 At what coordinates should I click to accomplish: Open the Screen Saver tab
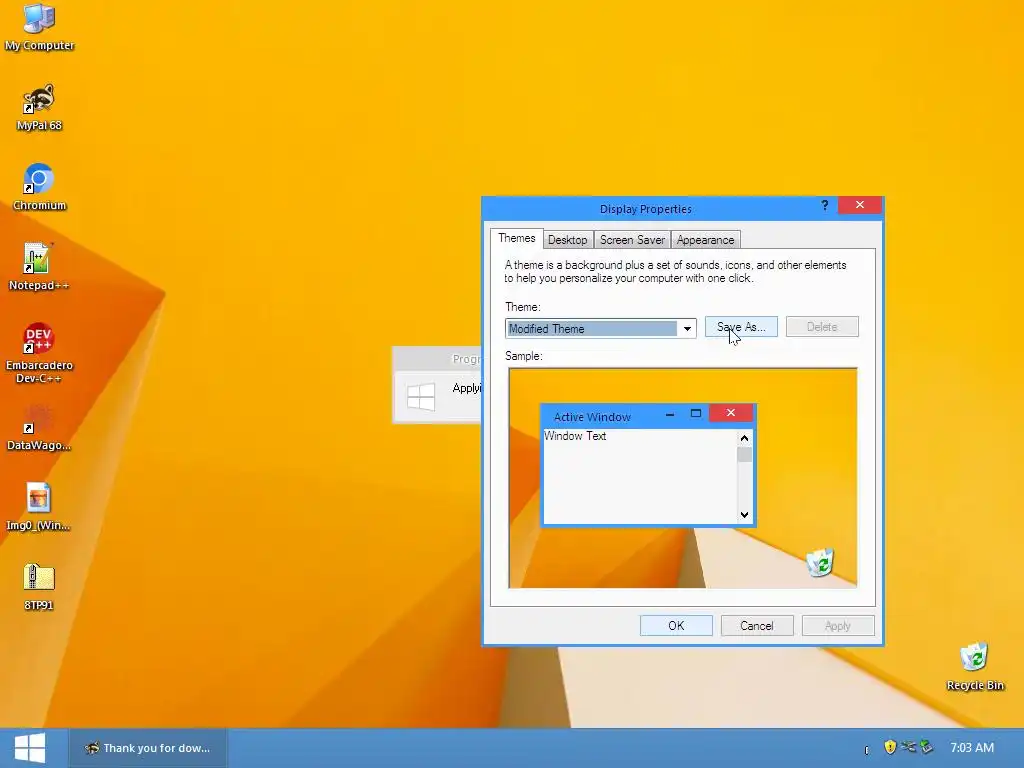point(632,240)
